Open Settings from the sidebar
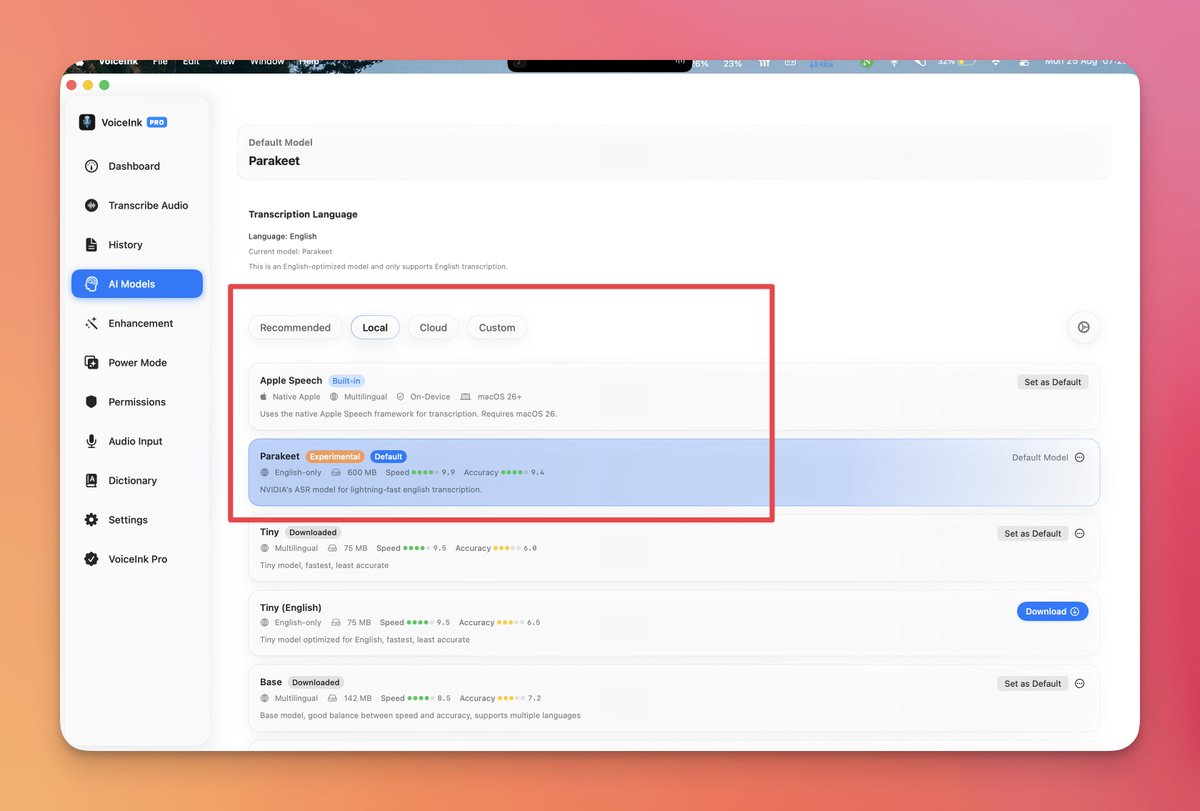1200x811 pixels. coord(136,520)
